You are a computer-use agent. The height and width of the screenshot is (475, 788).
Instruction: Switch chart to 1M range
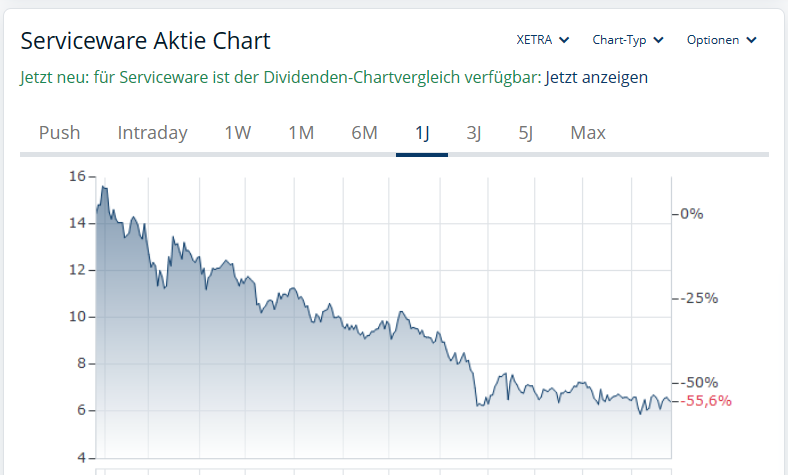coord(301,133)
